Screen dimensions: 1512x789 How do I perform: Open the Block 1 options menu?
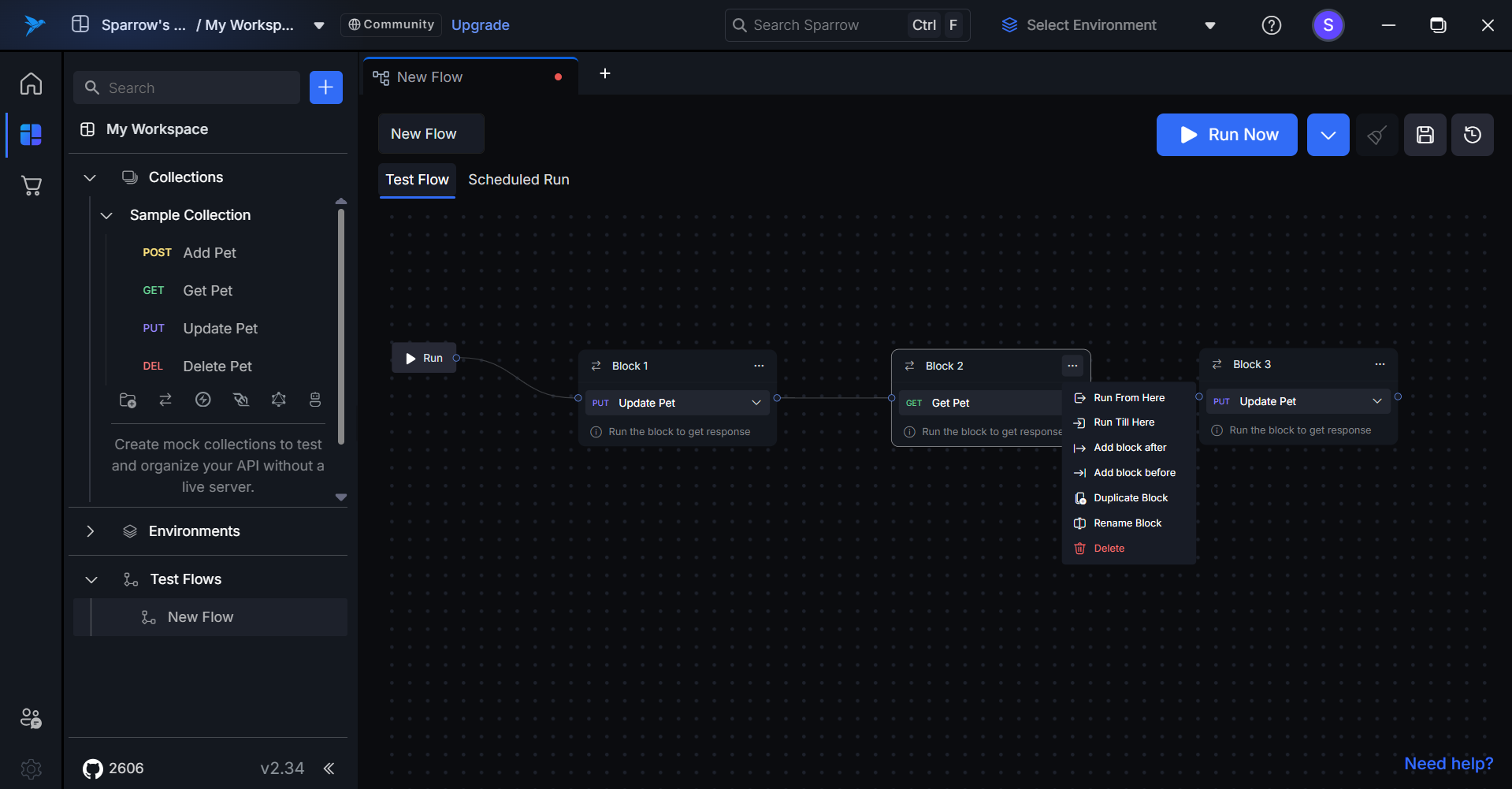coord(758,366)
